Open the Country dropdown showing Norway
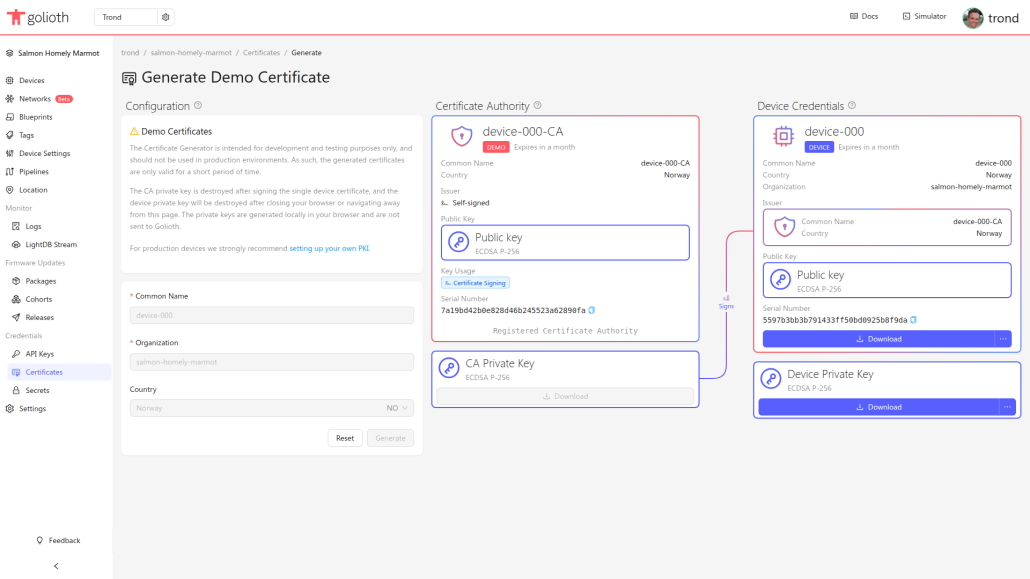The image size is (1030, 579). (271, 408)
